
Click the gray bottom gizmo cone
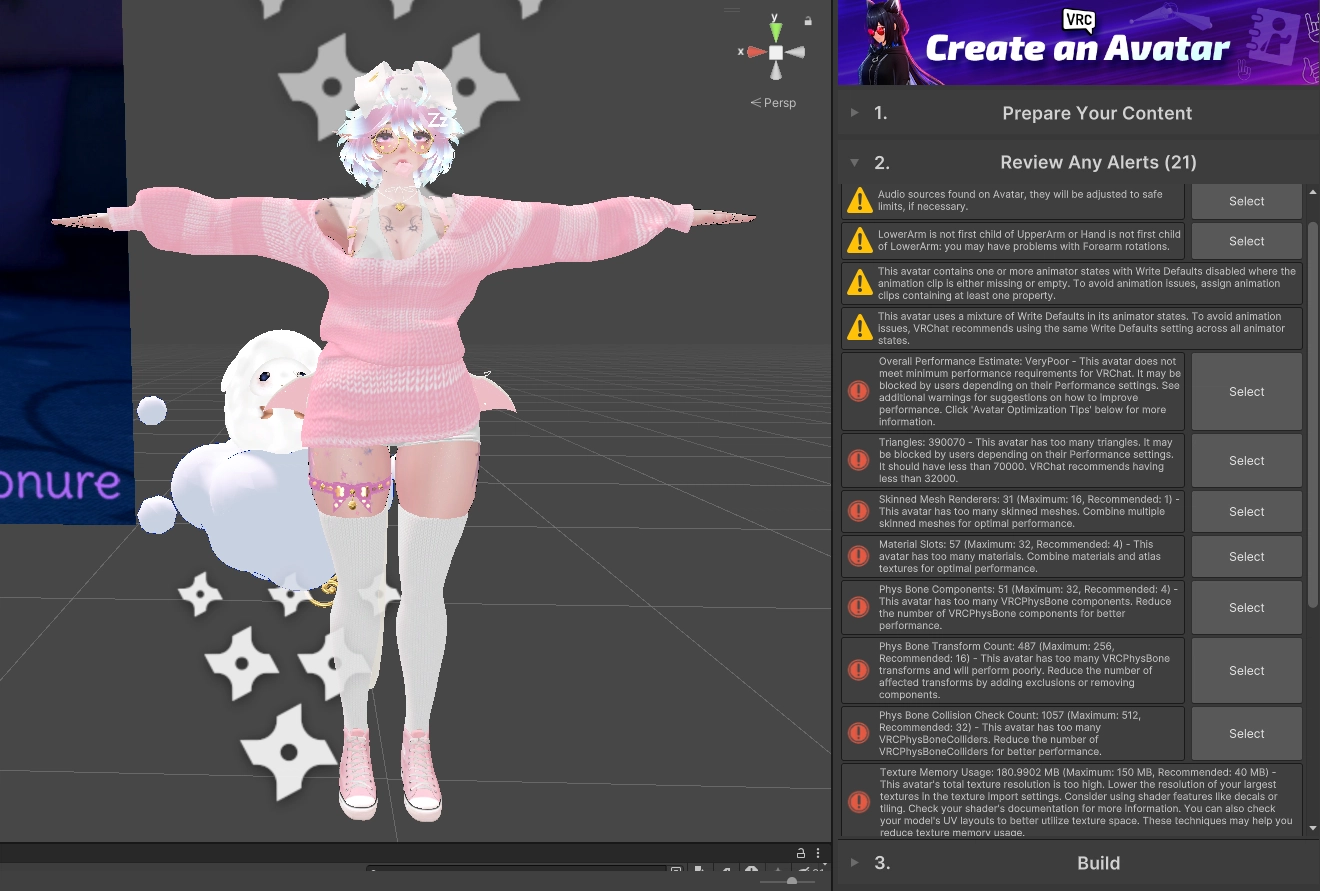(x=776, y=71)
